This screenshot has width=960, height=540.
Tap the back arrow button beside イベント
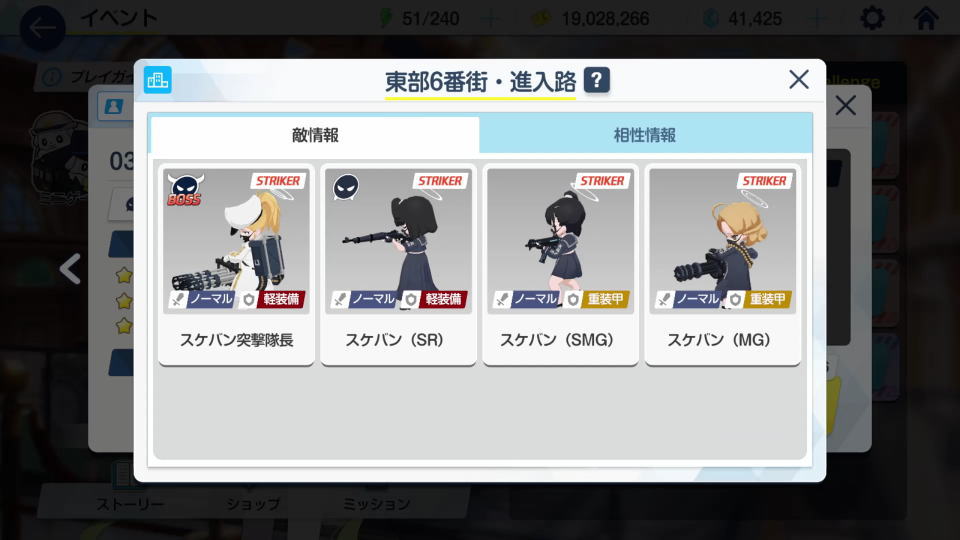42,28
